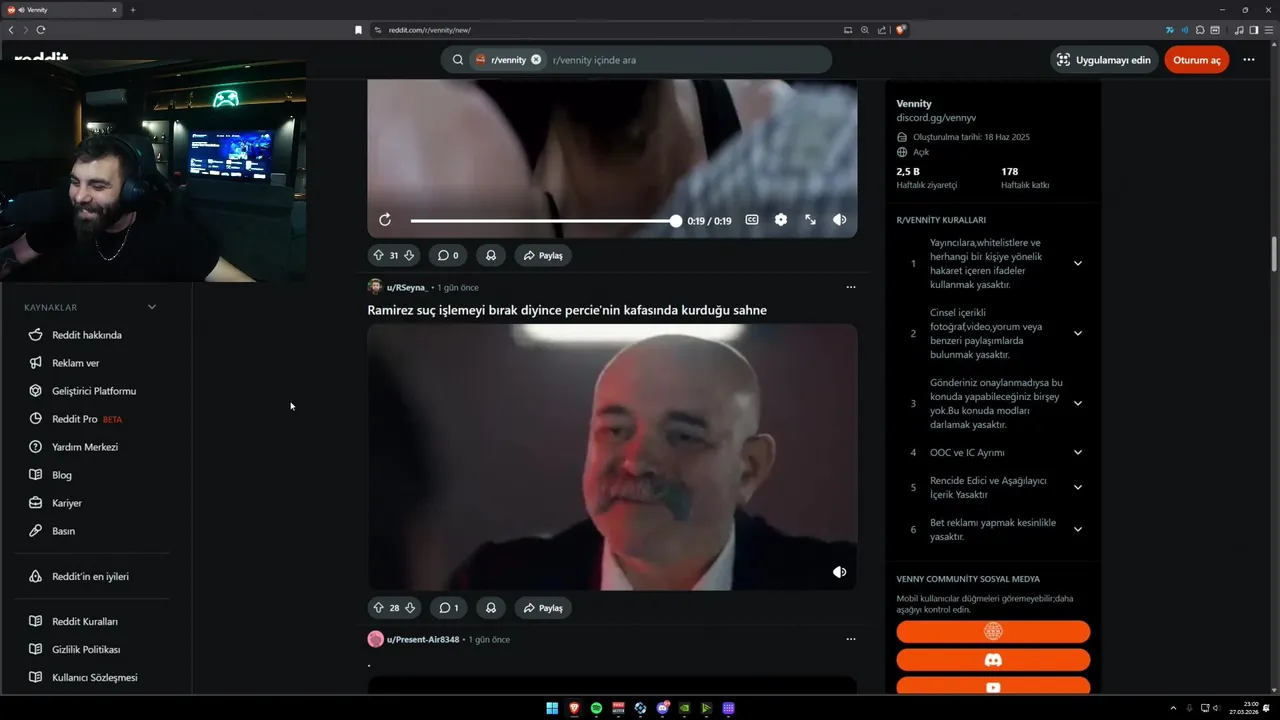Image resolution: width=1280 pixels, height=720 pixels.
Task: Click Oturum aç button
Action: (x=1197, y=60)
